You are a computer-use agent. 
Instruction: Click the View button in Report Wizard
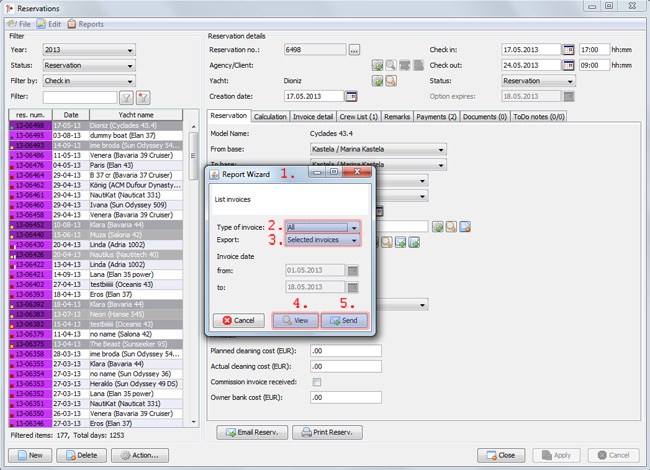296,320
